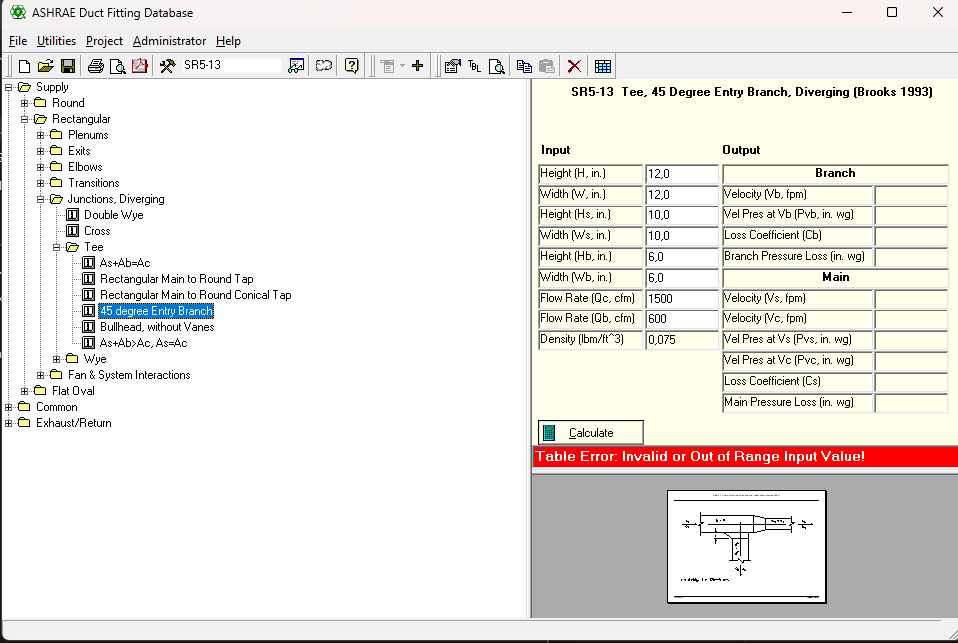The image size is (958, 643).
Task: Expand the Plenums folder
Action: (x=40, y=135)
